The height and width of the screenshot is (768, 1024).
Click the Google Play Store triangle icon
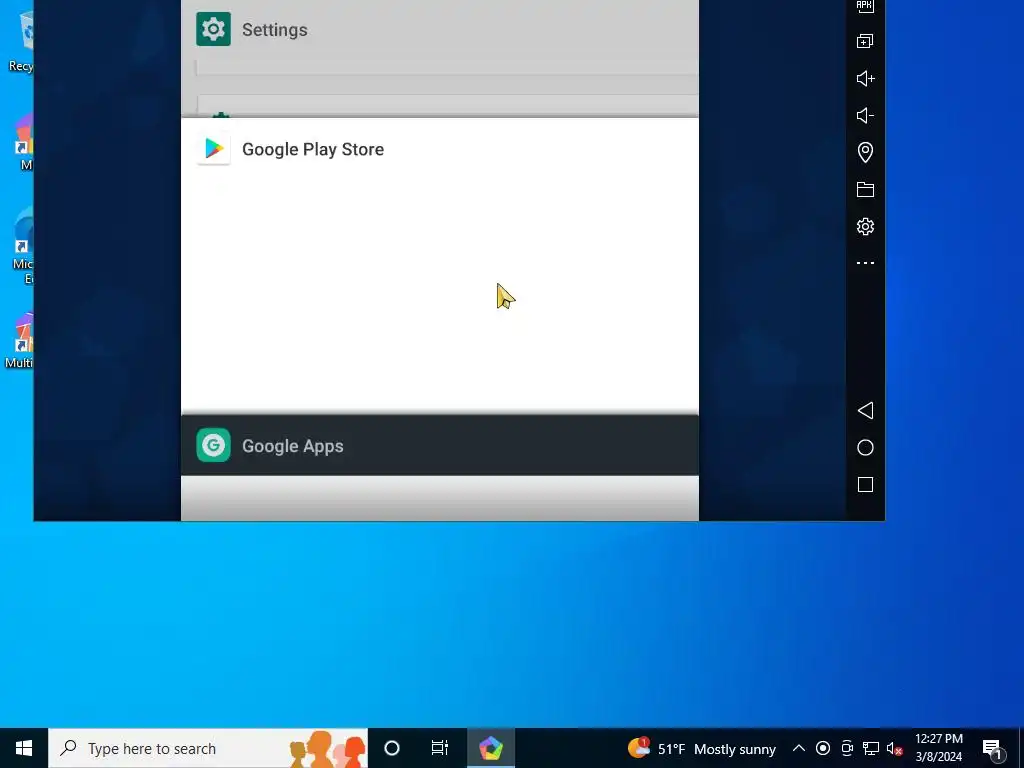point(213,149)
